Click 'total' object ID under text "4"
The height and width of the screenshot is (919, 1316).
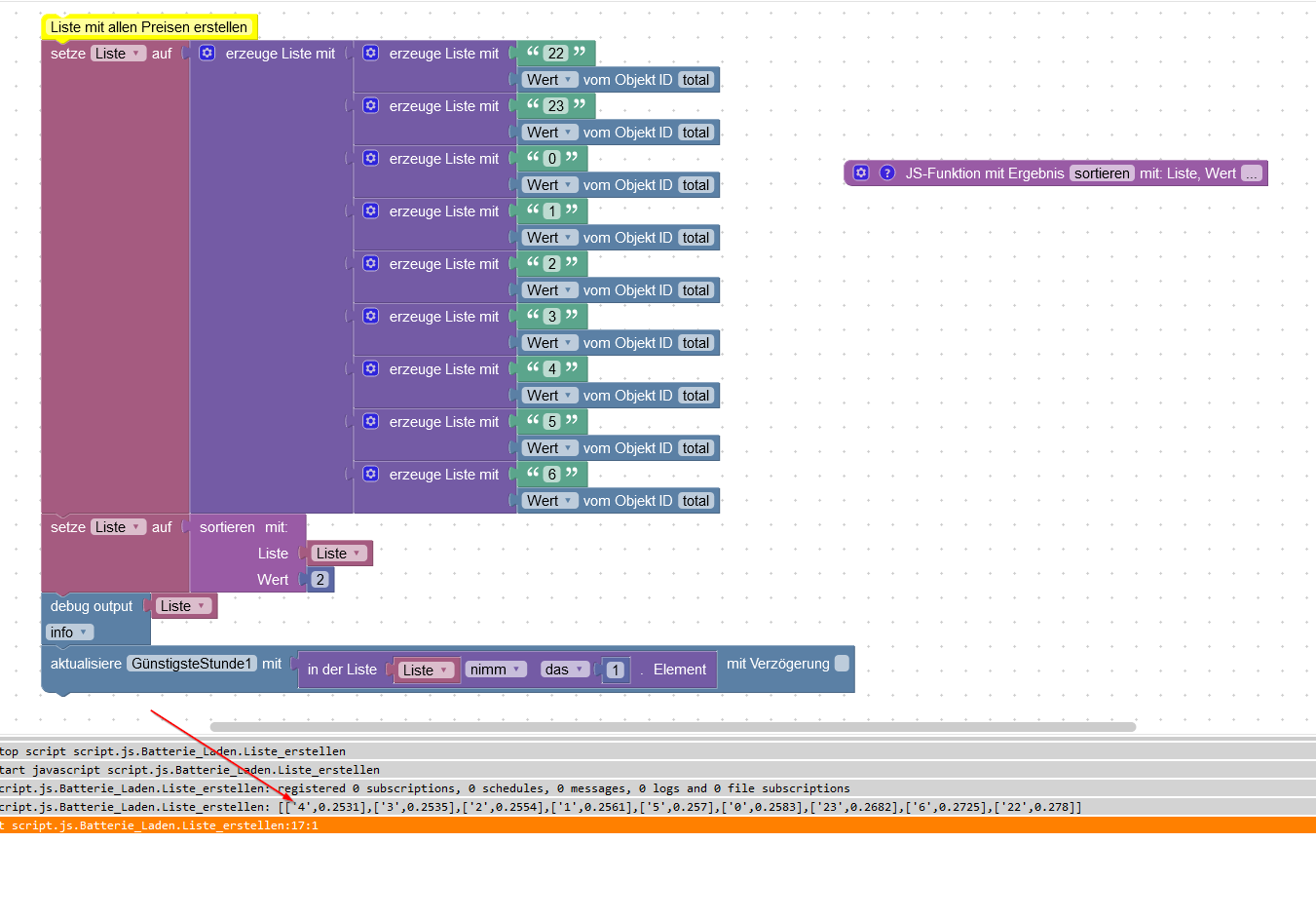pos(696,396)
